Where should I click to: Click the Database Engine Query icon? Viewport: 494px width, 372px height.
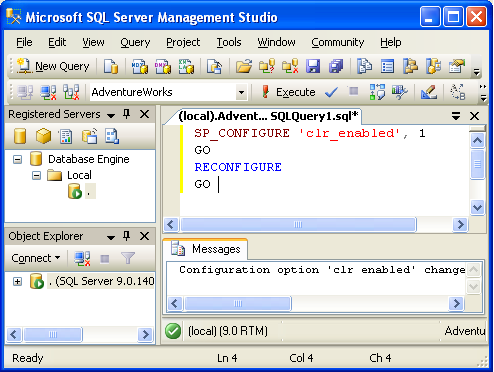[111, 66]
